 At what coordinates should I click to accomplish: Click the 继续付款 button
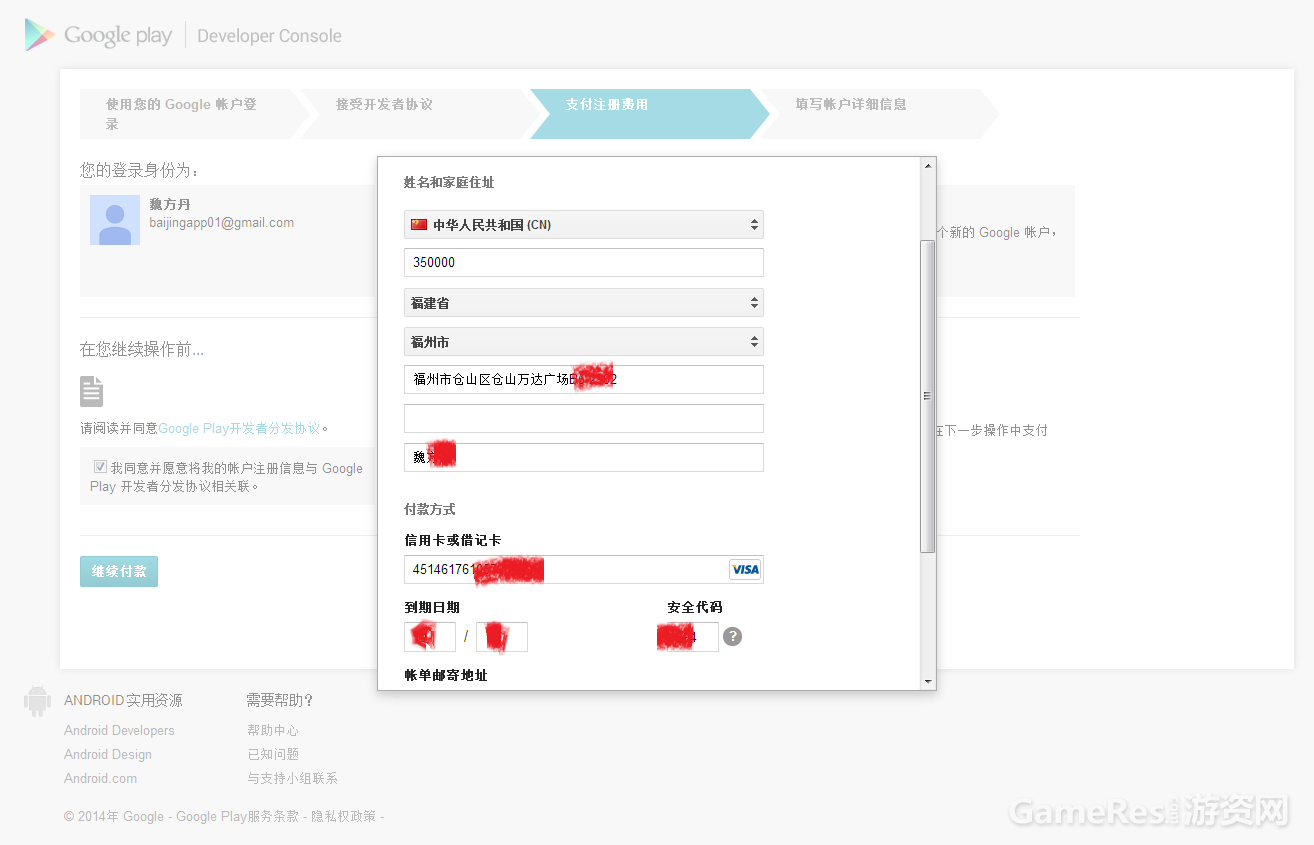point(119,571)
